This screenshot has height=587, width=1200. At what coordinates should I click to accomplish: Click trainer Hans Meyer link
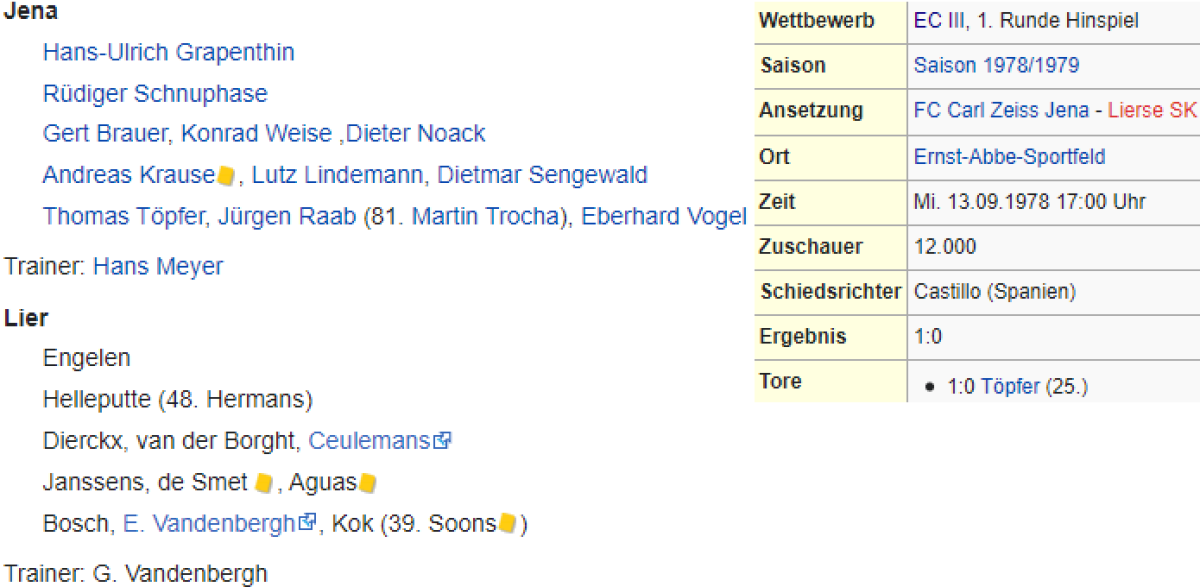(x=158, y=267)
